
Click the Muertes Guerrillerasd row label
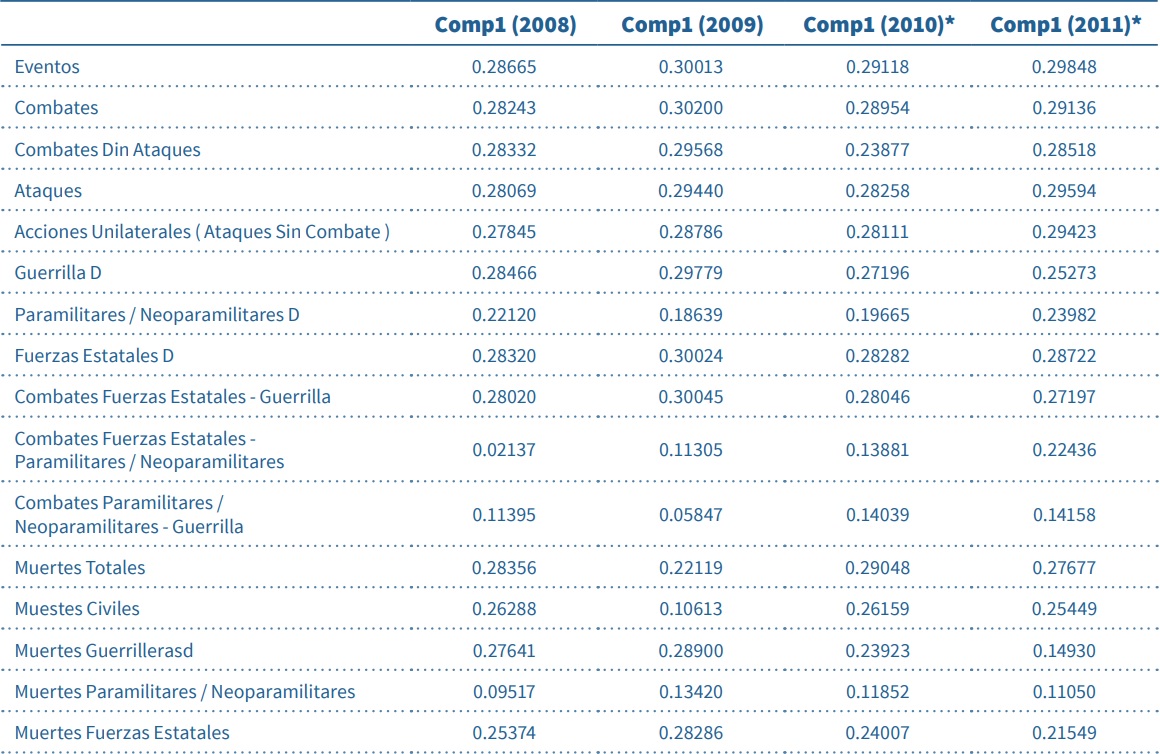104,651
